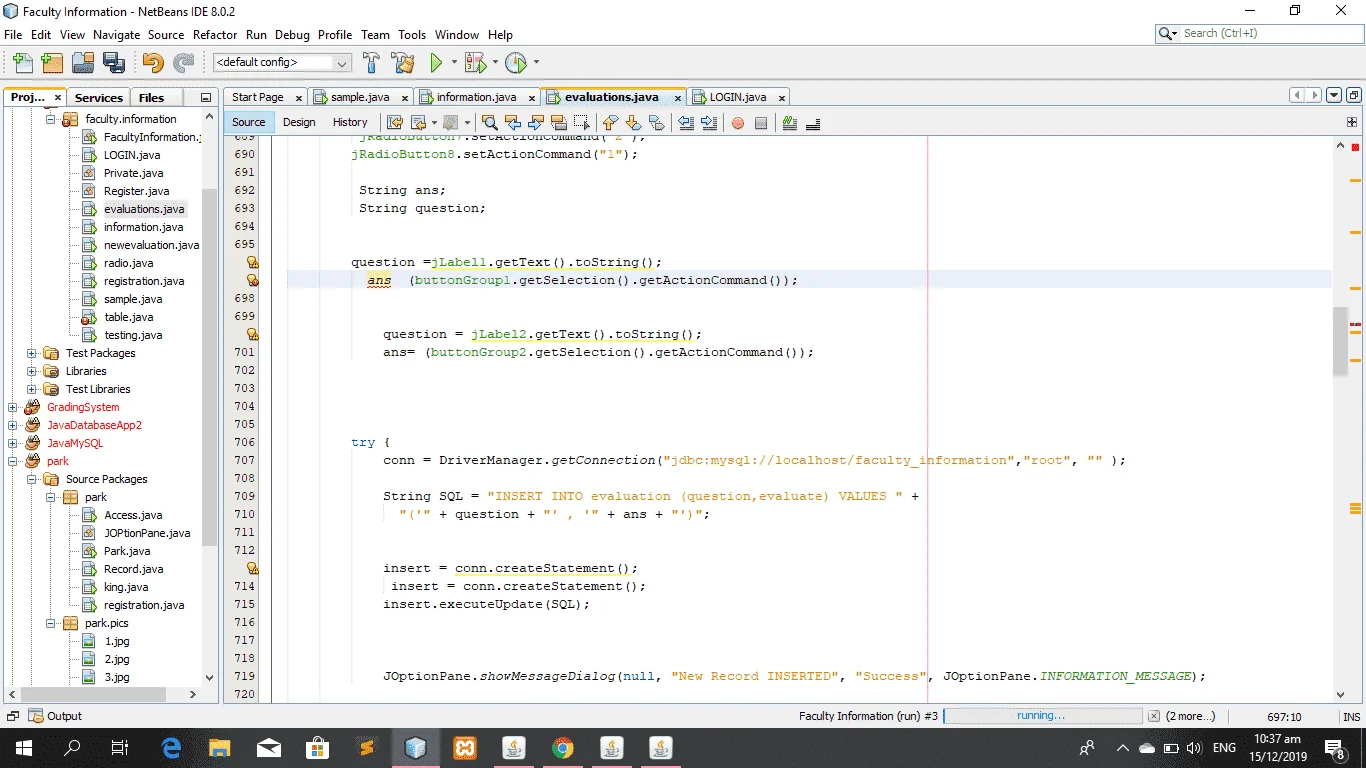Select evaluations.java in project tree
This screenshot has height=768, width=1366.
click(144, 209)
